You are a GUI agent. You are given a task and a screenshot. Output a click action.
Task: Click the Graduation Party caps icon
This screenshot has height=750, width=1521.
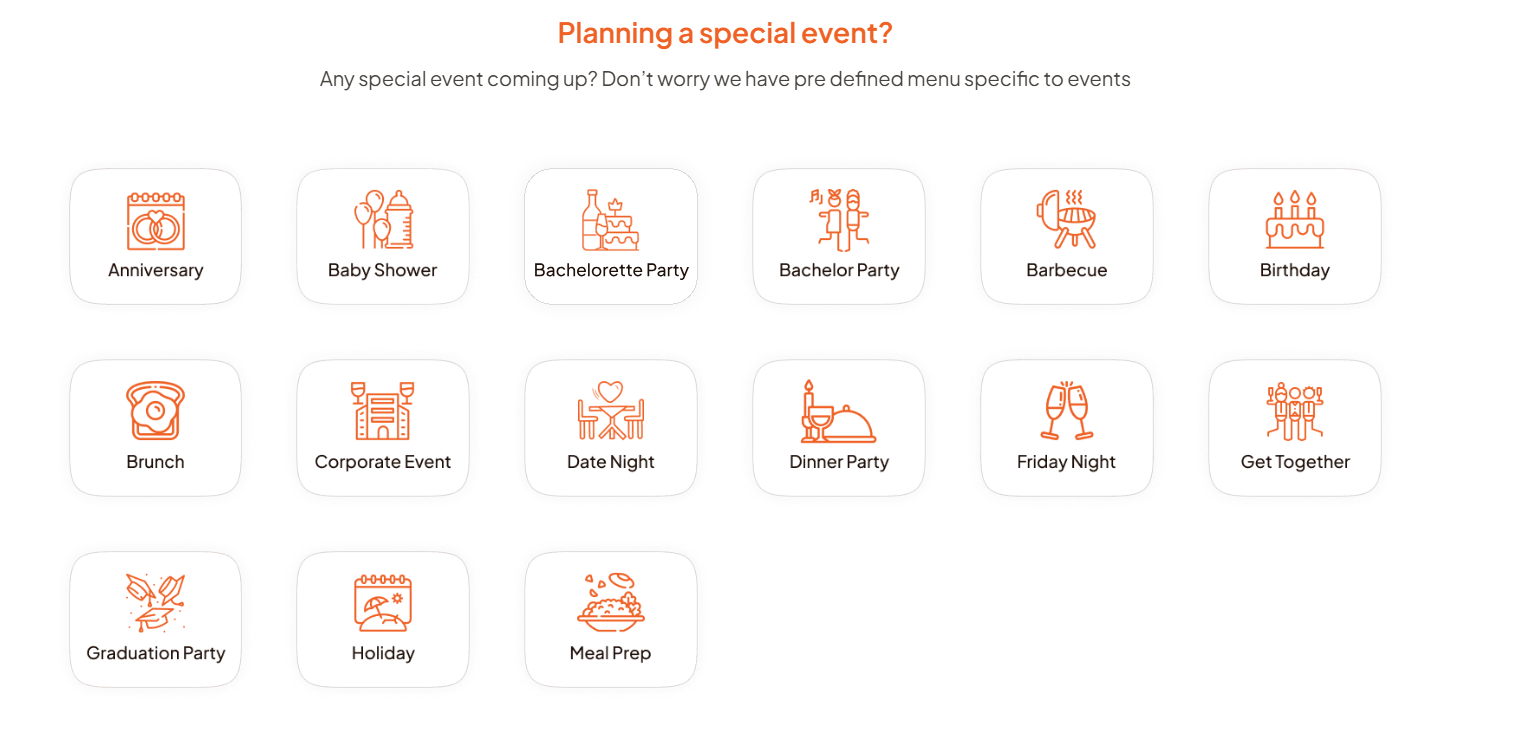pyautogui.click(x=156, y=602)
